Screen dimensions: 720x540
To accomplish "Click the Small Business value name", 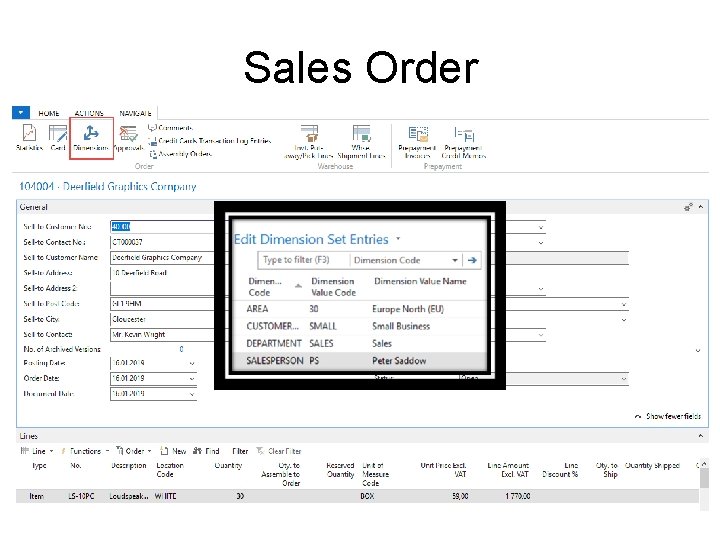I will [x=401, y=326].
